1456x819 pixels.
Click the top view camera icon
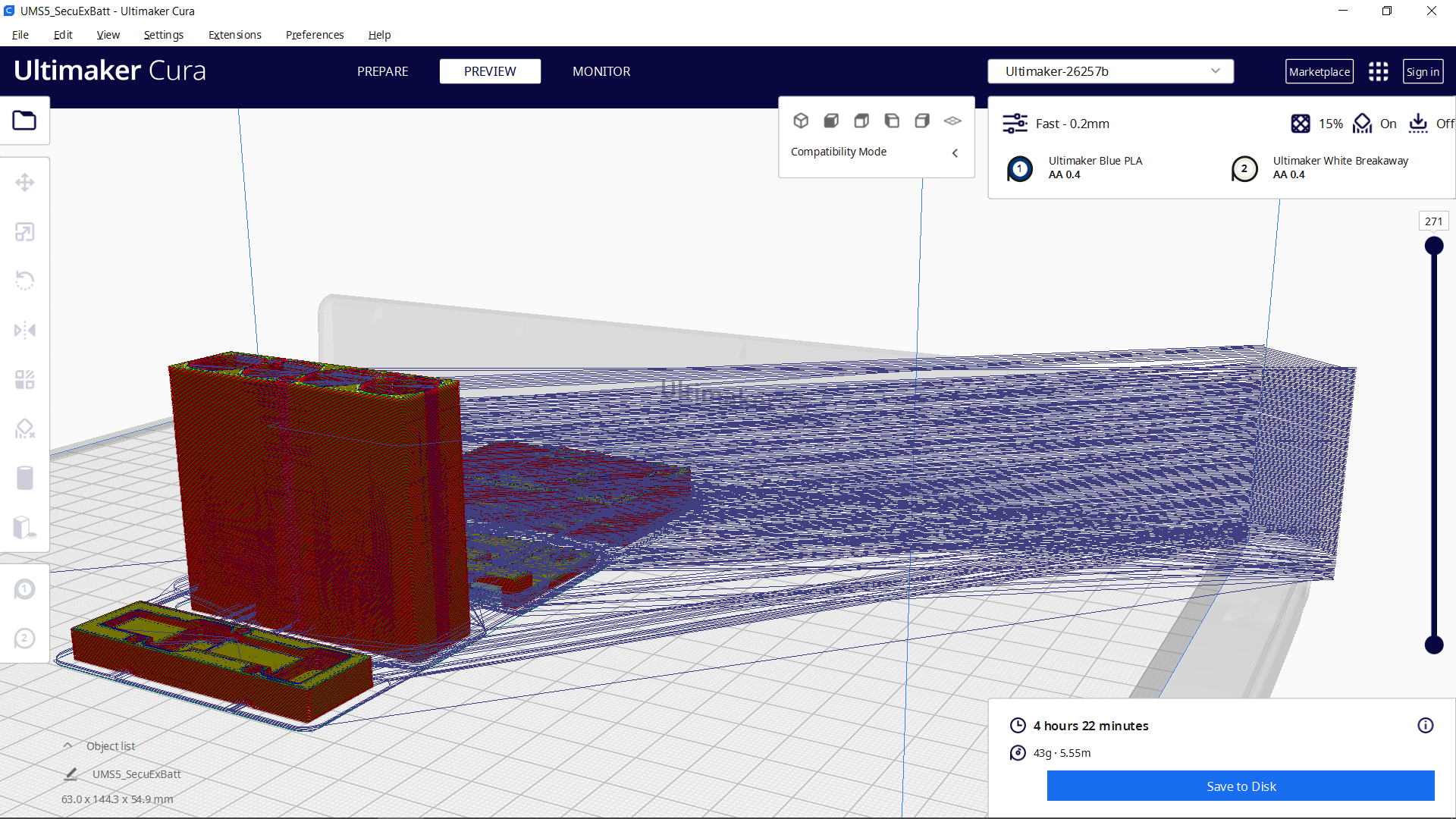pos(861,121)
